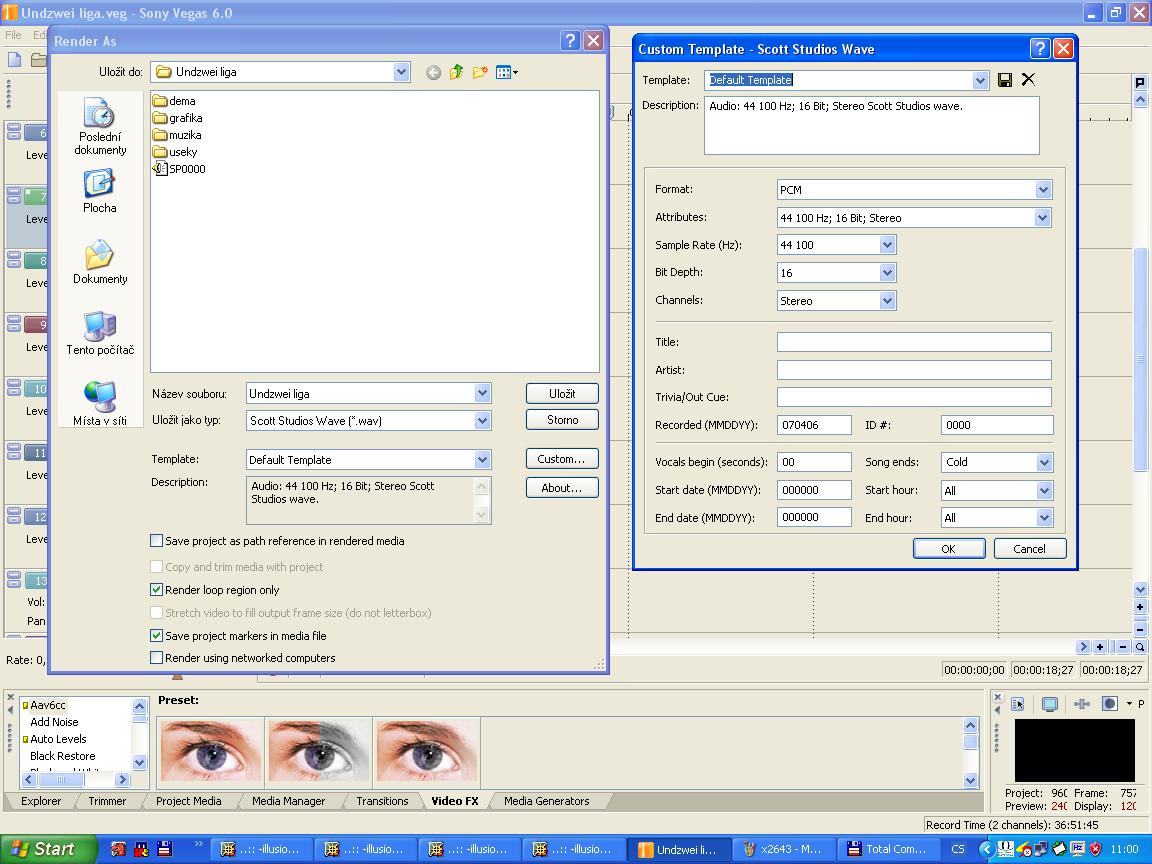
Task: Click the New project icon in Vegas toolbar
Action: pyautogui.click(x=14, y=60)
